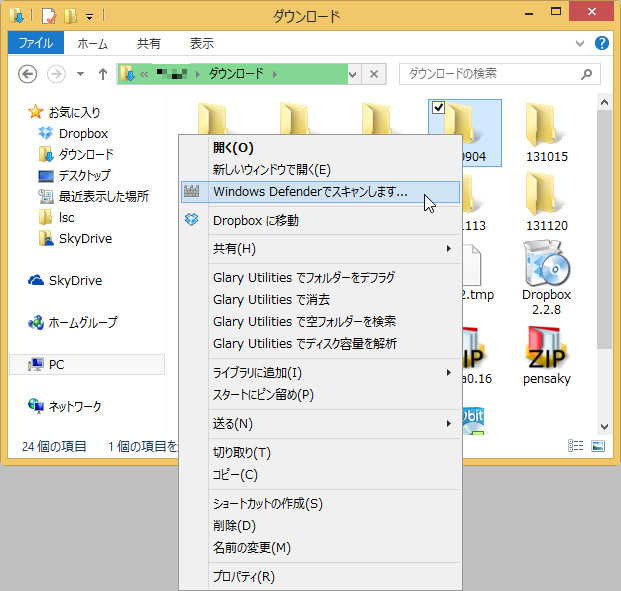Select the SkyDrive cloud root item
Screen dimensions: 621x591
[65, 280]
